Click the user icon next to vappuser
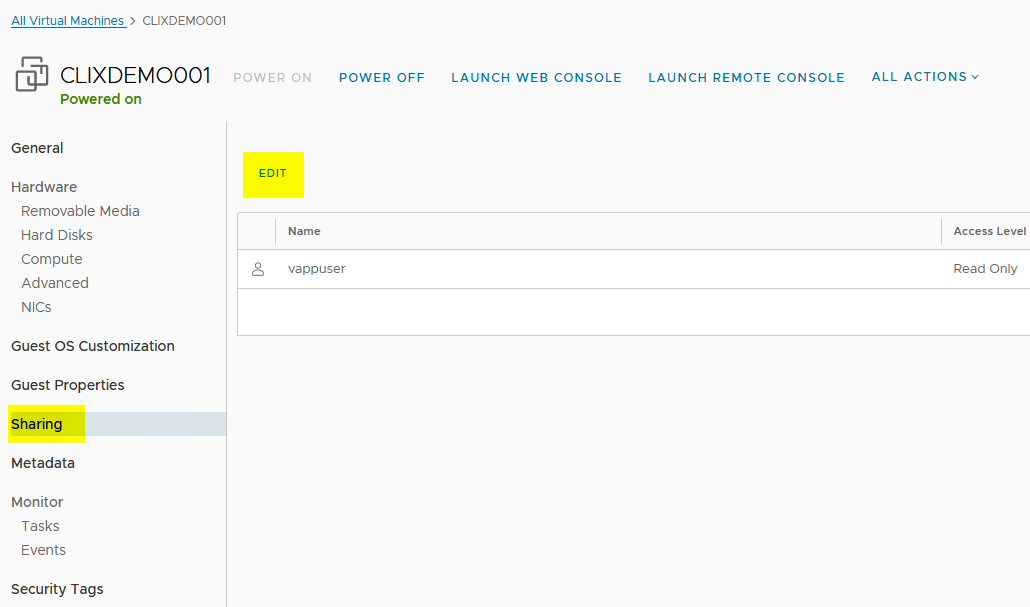This screenshot has height=607, width=1030. tap(258, 269)
